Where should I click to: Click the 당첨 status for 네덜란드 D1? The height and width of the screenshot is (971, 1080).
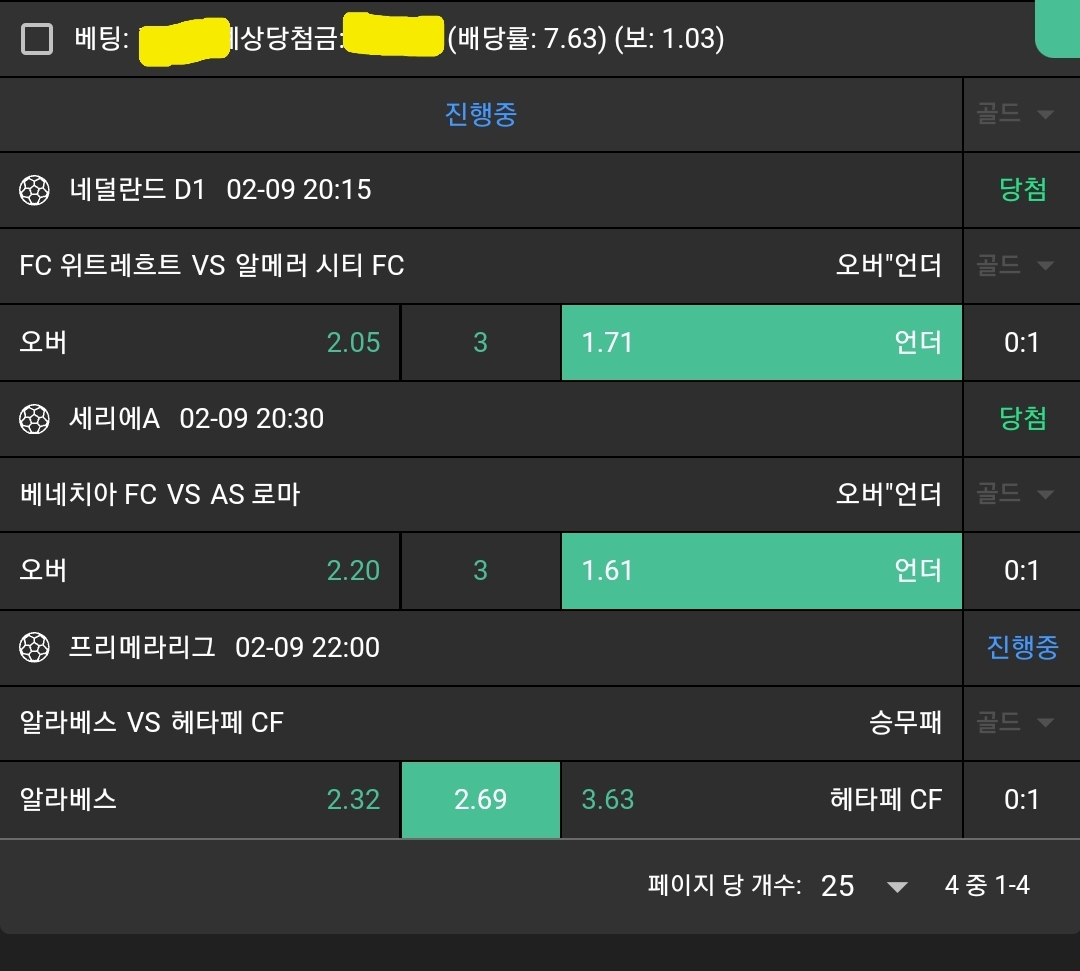click(1022, 190)
